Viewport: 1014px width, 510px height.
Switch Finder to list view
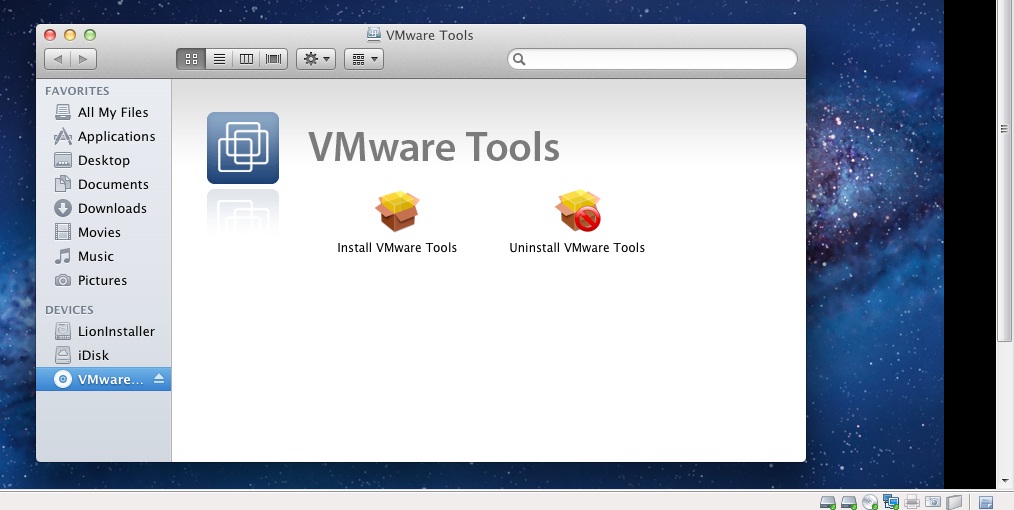tap(219, 59)
